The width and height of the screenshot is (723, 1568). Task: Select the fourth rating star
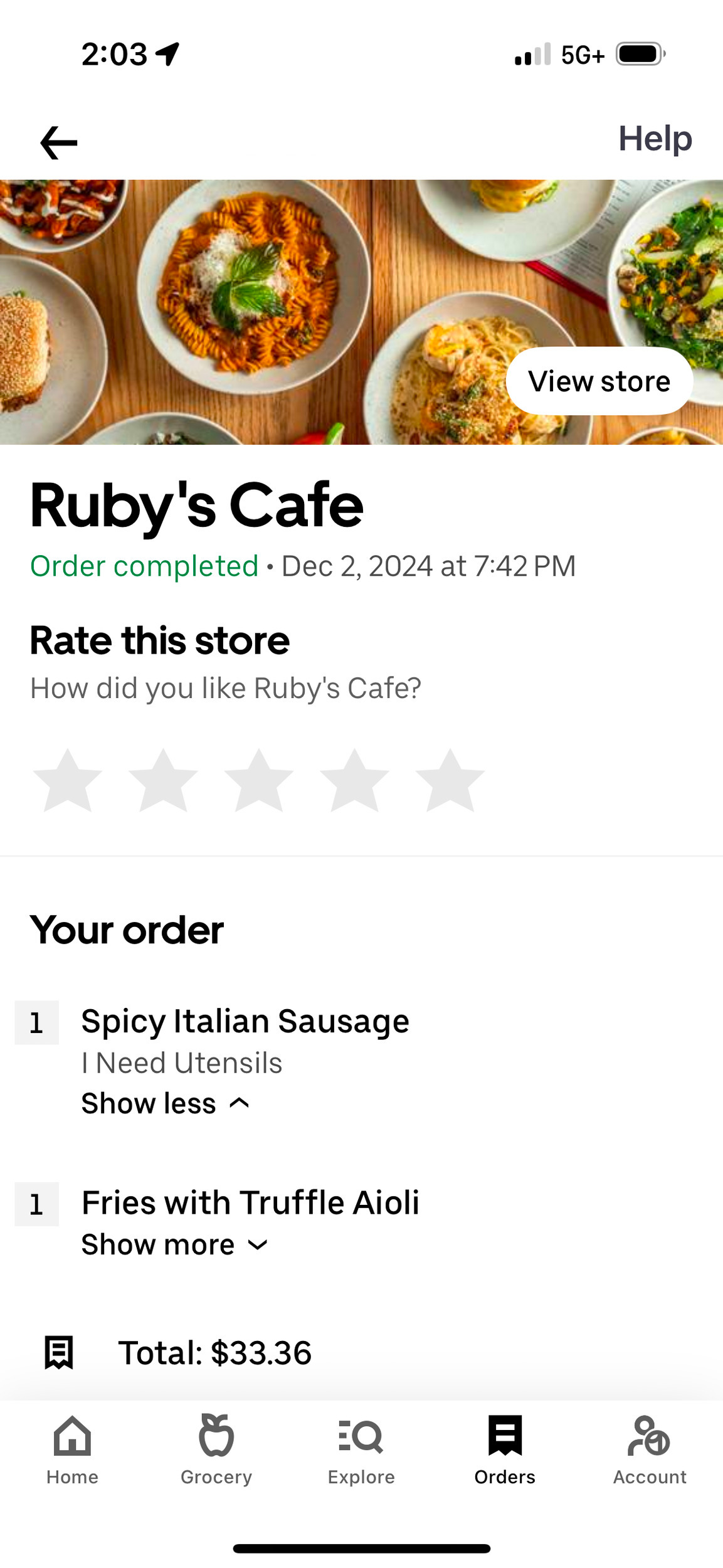(x=354, y=781)
